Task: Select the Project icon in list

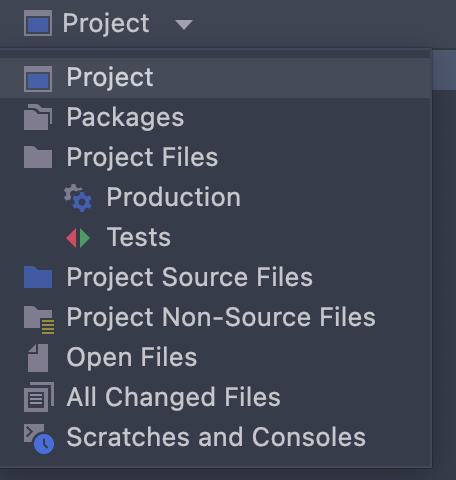Action: tap(38, 79)
